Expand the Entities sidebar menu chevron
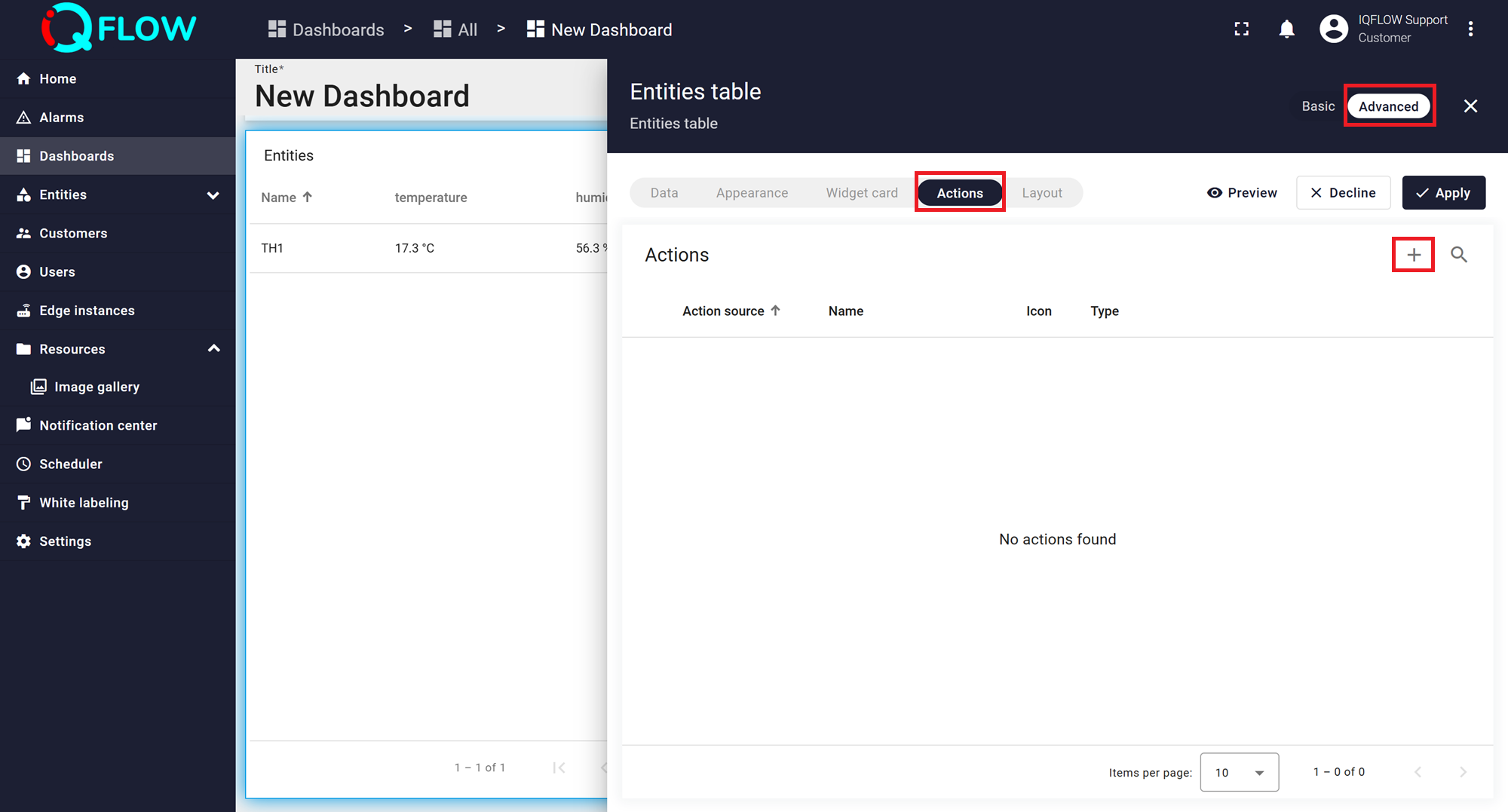Viewport: 1508px width, 812px height. tap(213, 195)
